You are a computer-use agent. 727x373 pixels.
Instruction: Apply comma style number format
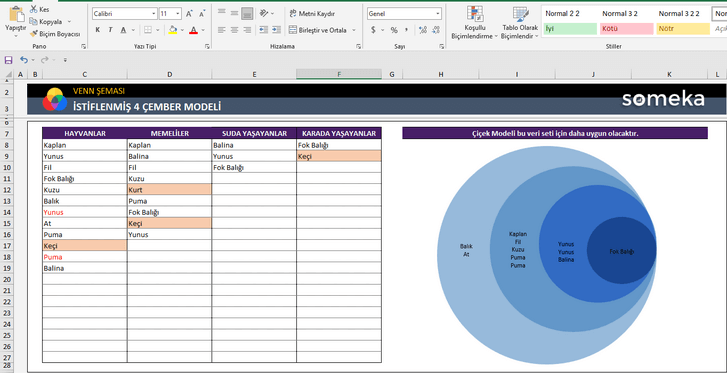click(407, 30)
